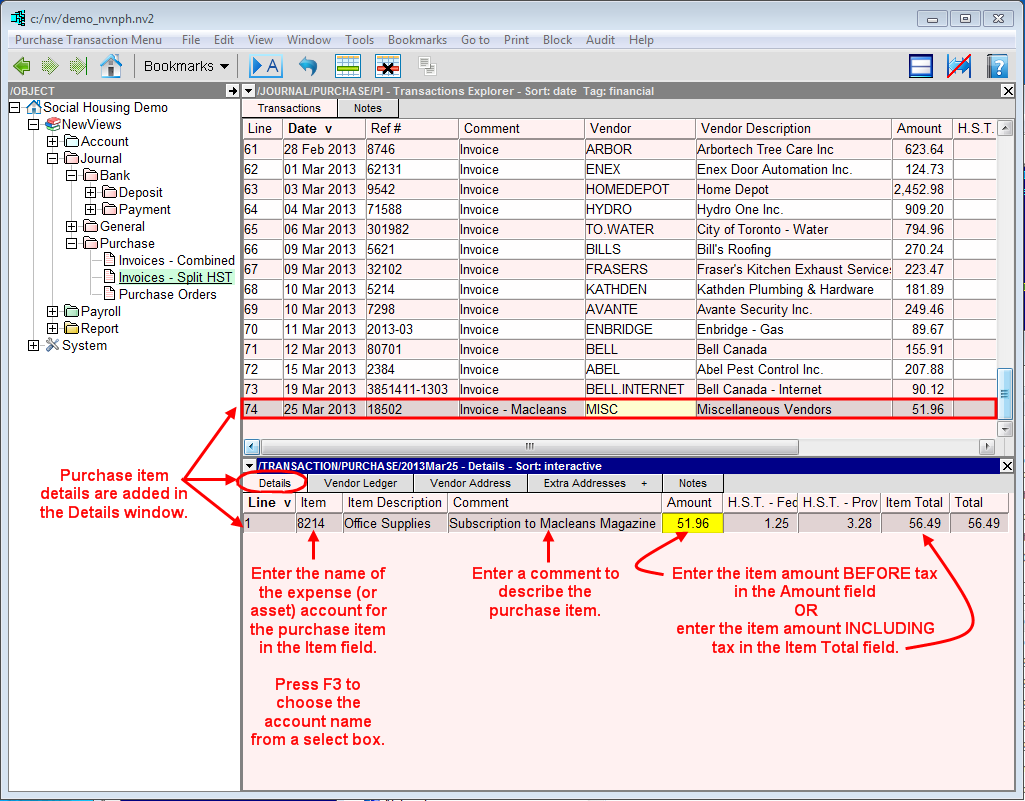The width and height of the screenshot is (1025, 801).
Task: Open the help book question mark icon
Action: (x=996, y=67)
